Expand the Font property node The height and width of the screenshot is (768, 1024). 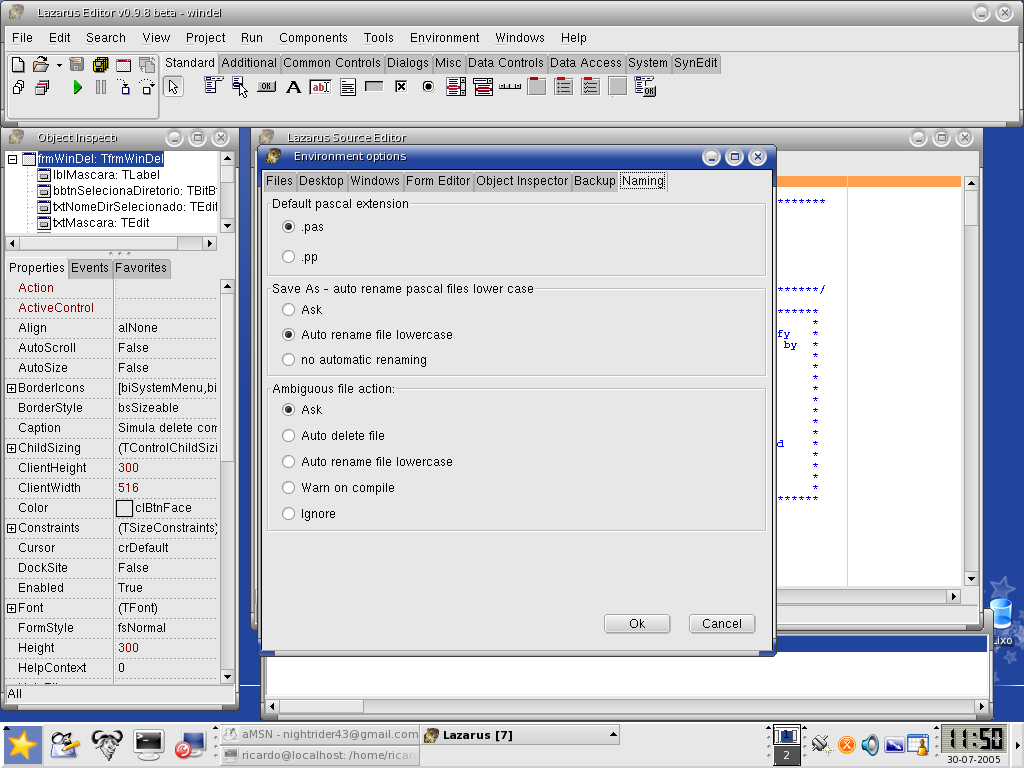(12, 608)
